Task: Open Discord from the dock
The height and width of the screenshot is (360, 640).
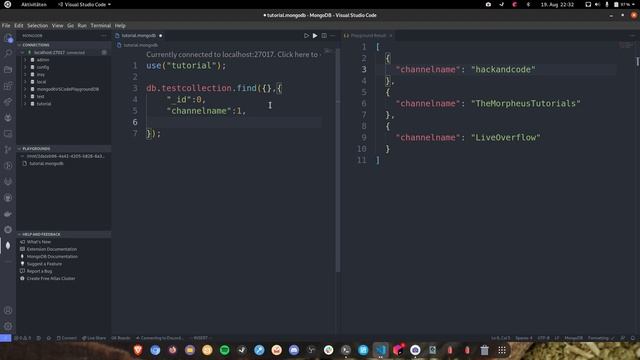Action: pos(294,350)
